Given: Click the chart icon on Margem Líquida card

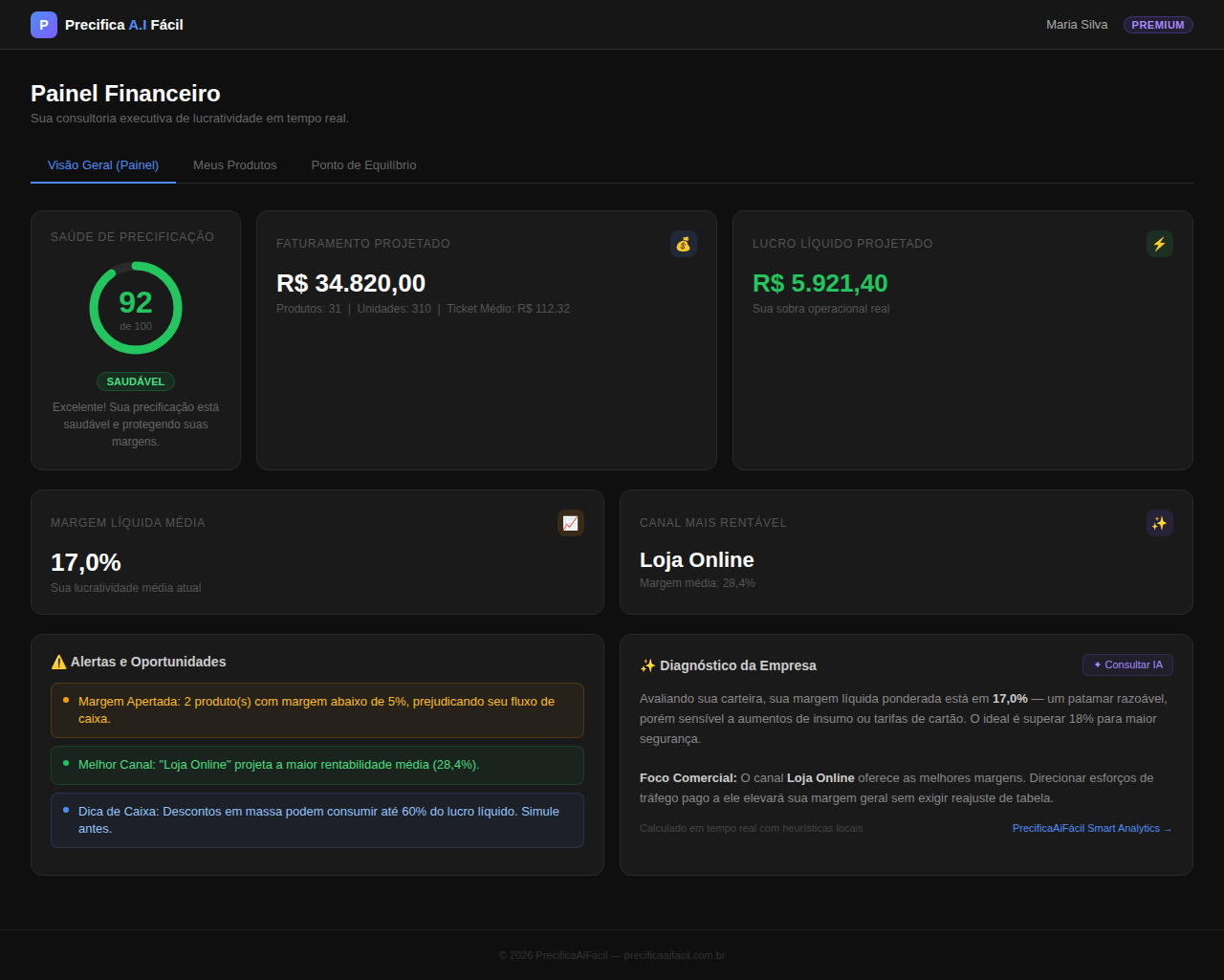Looking at the screenshot, I should [571, 523].
